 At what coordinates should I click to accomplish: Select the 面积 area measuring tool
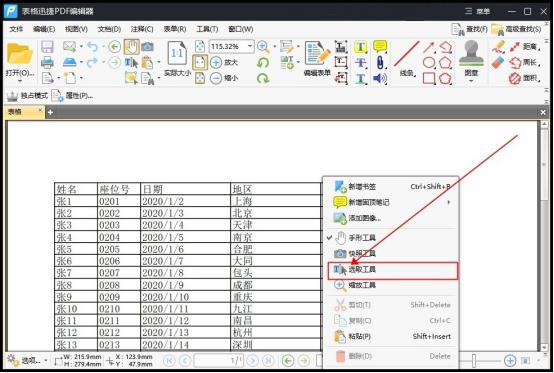point(524,78)
